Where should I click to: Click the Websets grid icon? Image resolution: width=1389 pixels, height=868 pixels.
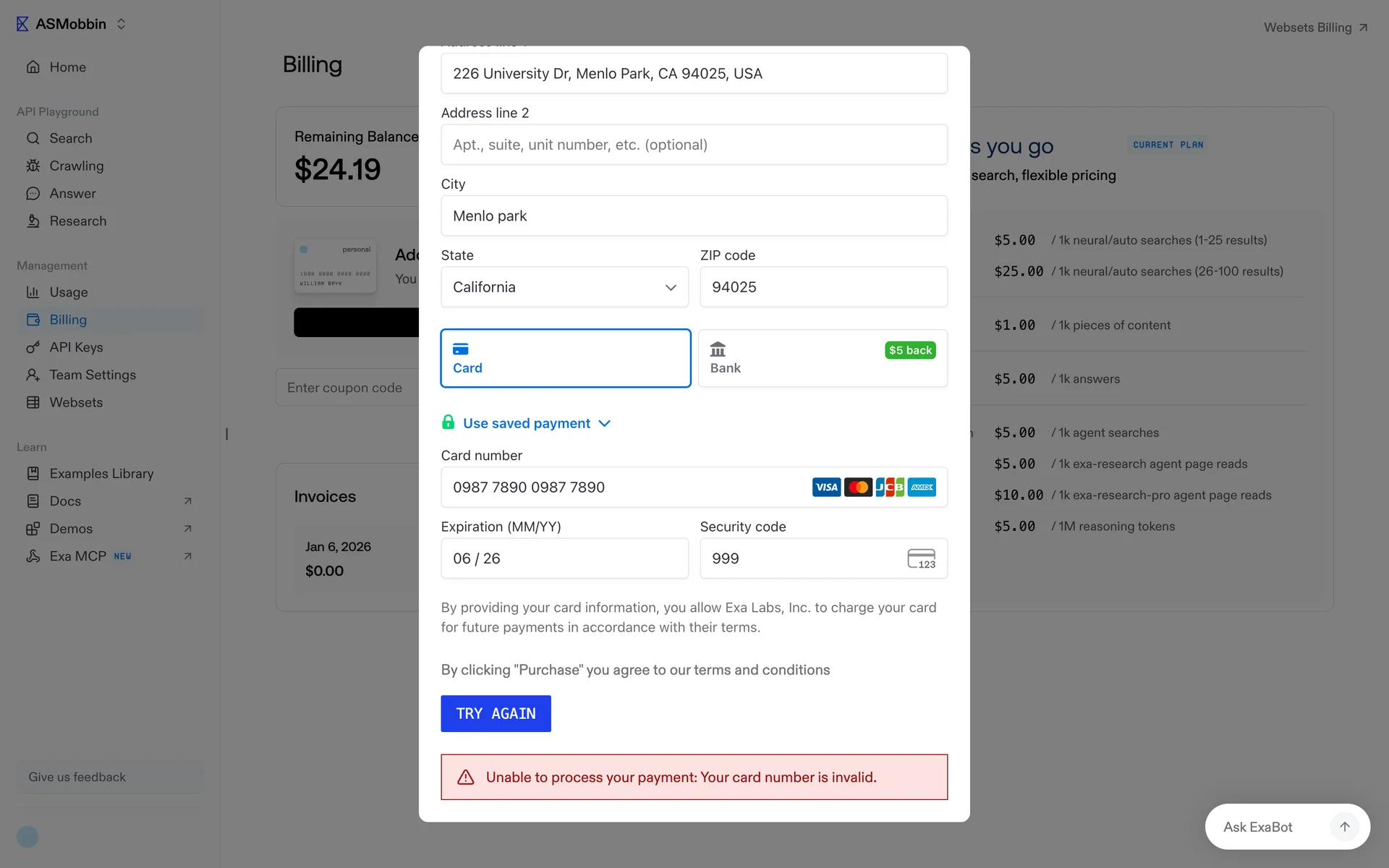(33, 402)
